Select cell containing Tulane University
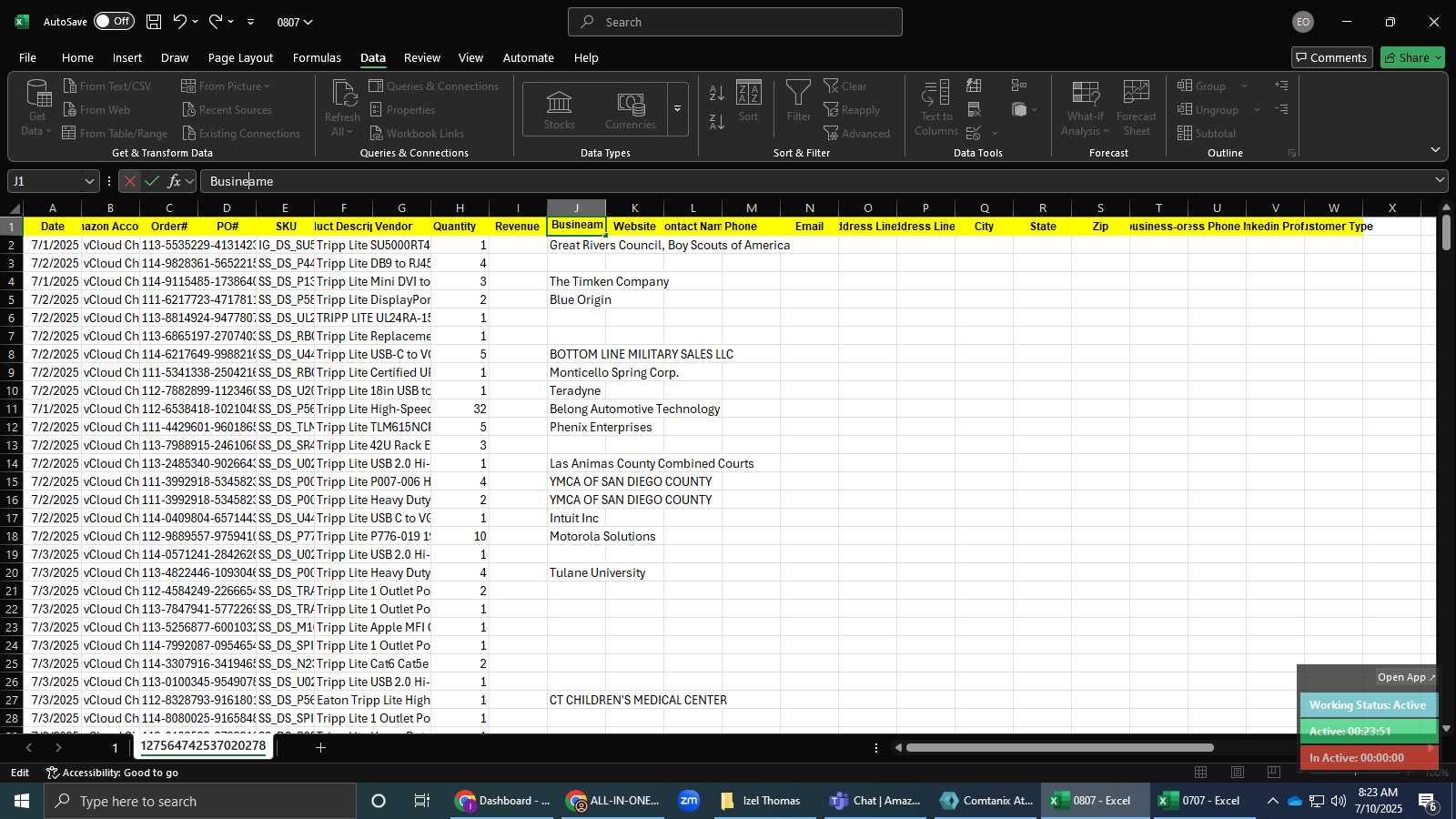Screen dimensions: 1456x819 [x=576, y=572]
